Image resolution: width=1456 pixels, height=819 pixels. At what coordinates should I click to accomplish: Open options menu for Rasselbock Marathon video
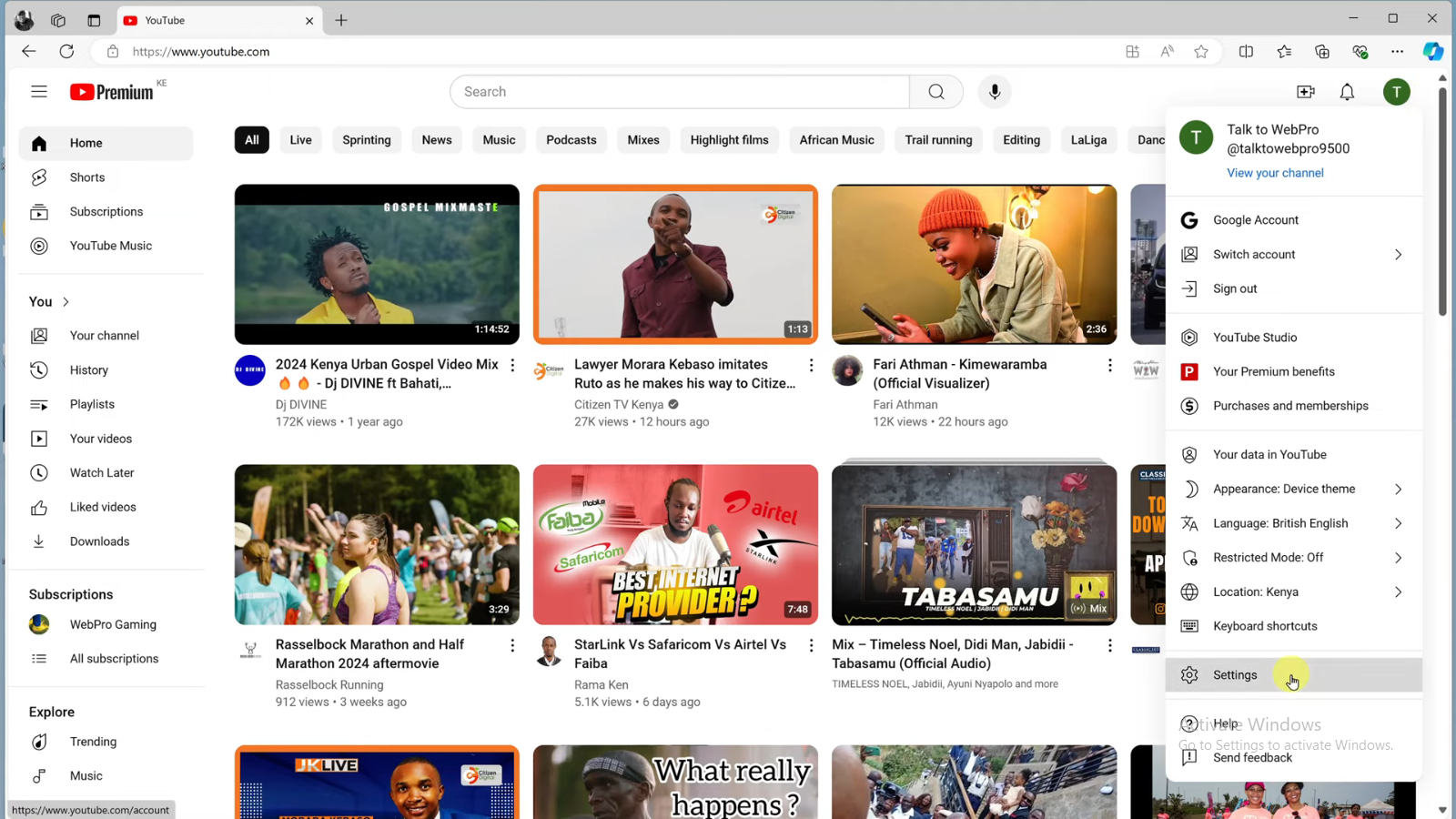click(512, 645)
